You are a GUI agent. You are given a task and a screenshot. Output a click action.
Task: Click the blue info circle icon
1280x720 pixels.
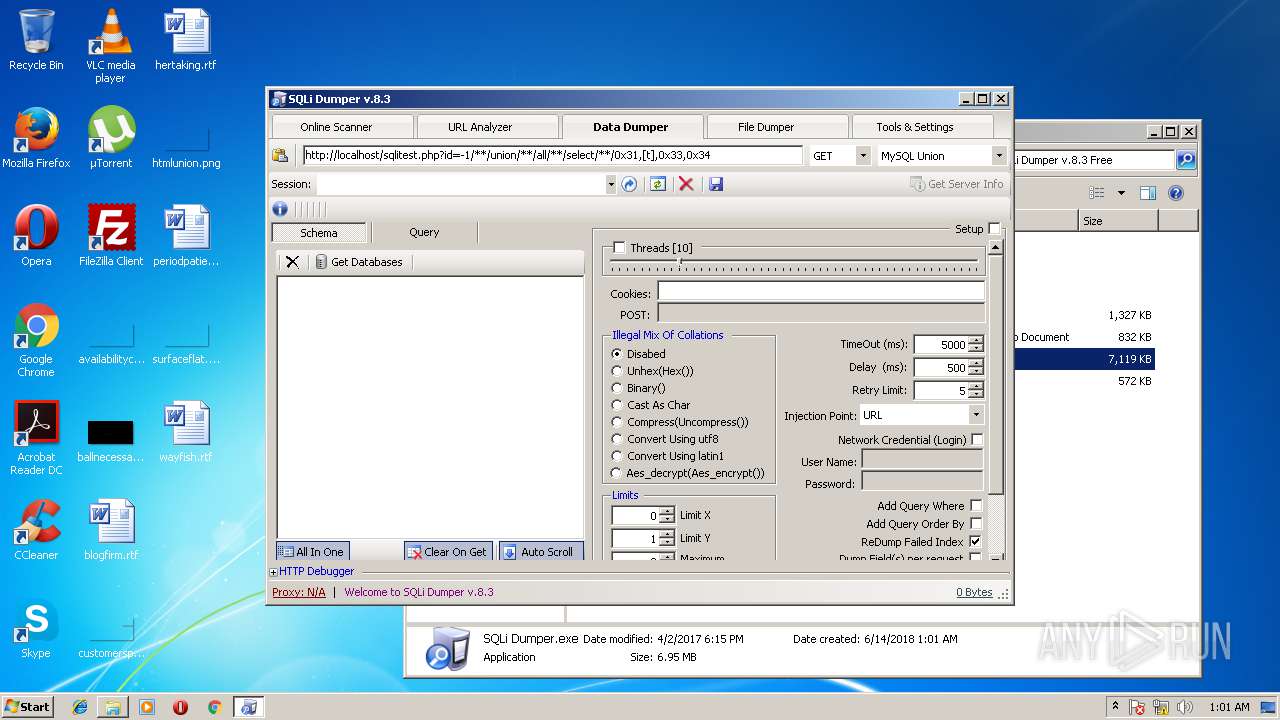click(280, 209)
